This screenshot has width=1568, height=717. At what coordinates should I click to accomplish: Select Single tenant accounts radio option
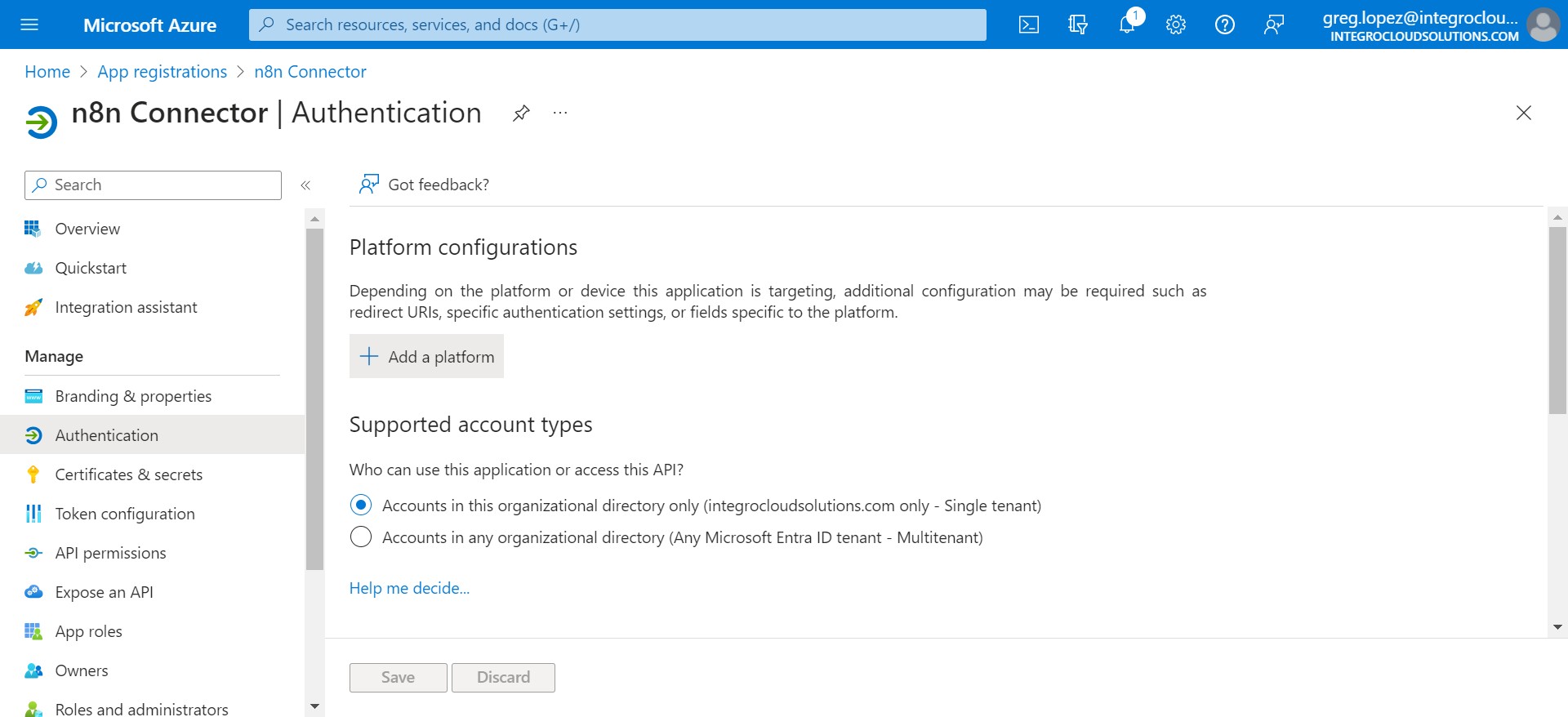[x=361, y=505]
